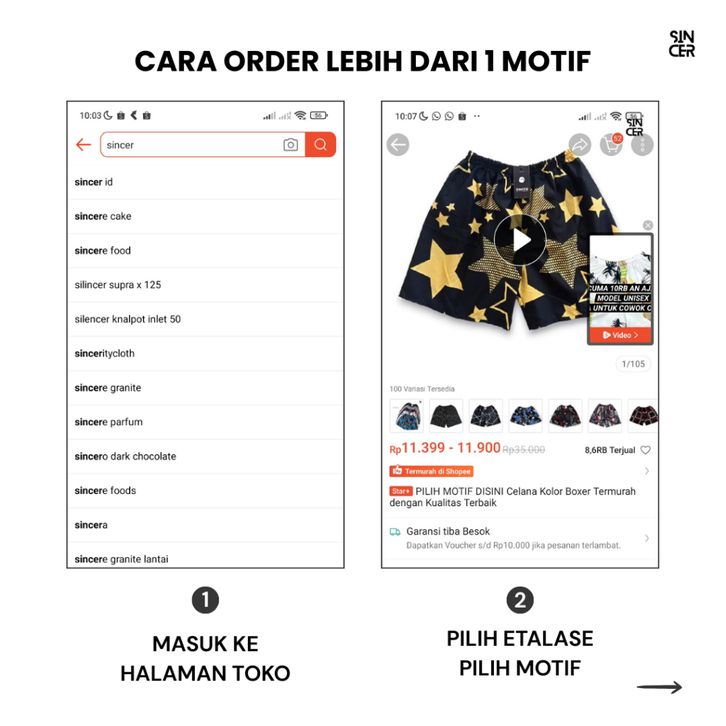Toggle the heart favorite icon
726x726 pixels.
(x=645, y=450)
